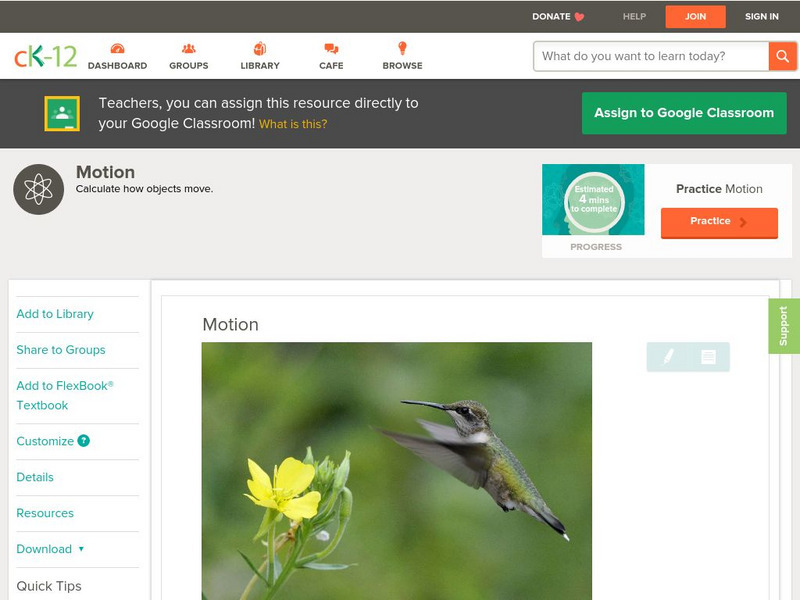Click the 'Practice Motion' label
This screenshot has width=800, height=600.
click(x=719, y=189)
